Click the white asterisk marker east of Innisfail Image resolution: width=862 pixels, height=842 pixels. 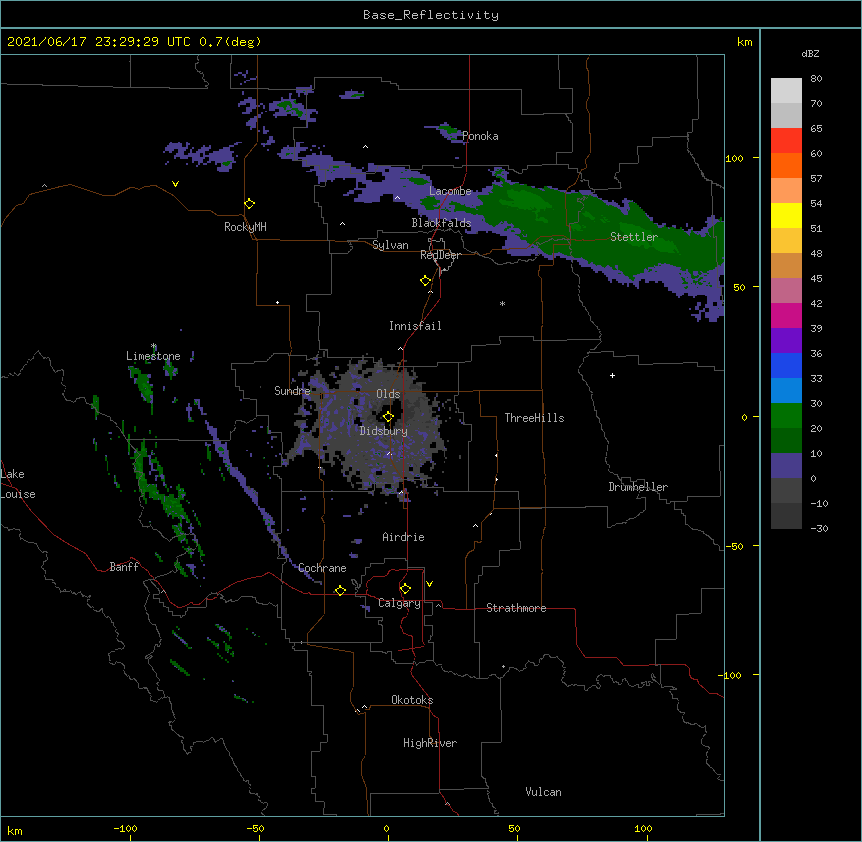click(502, 303)
